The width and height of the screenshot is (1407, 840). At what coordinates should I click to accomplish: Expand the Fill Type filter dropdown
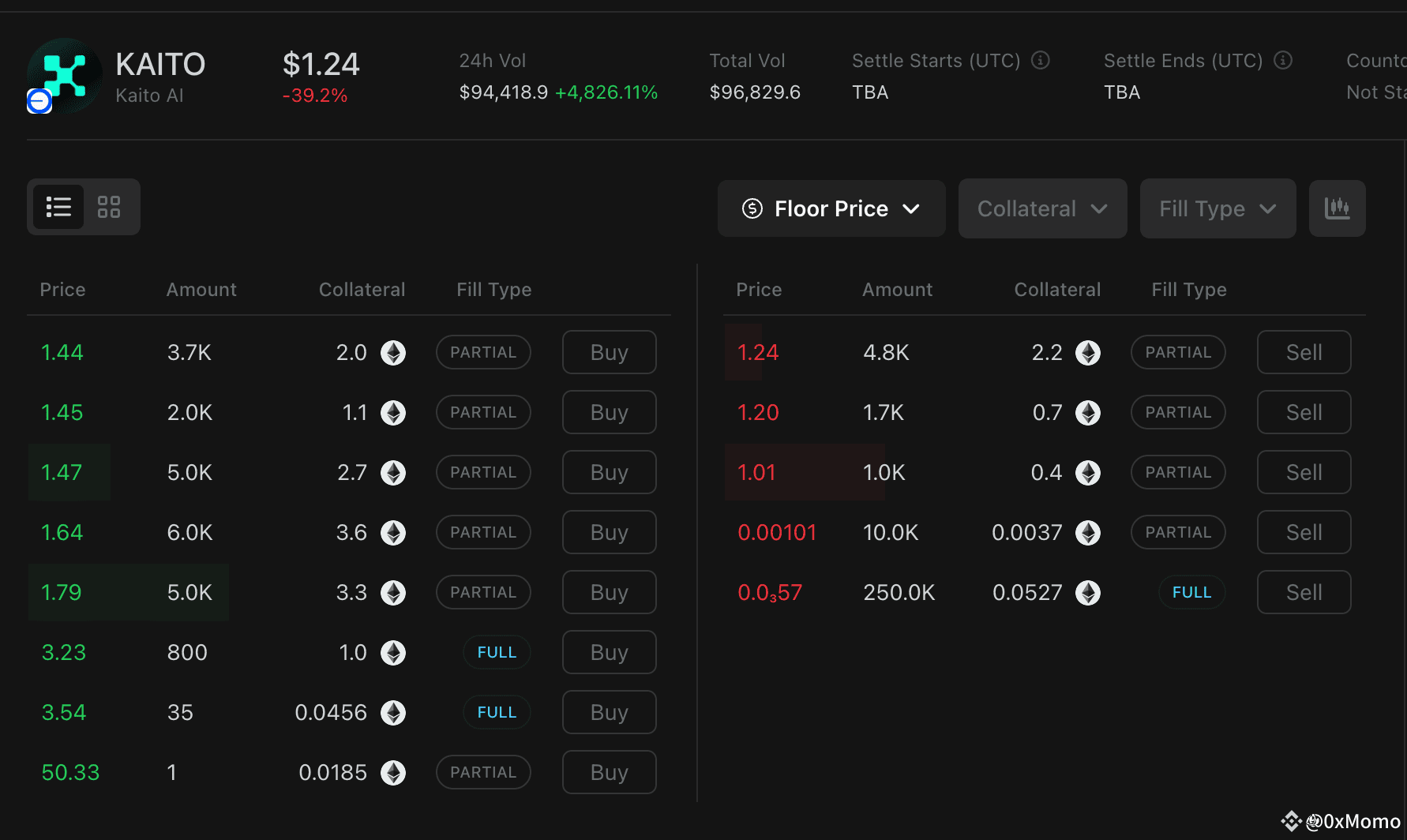coord(1218,208)
